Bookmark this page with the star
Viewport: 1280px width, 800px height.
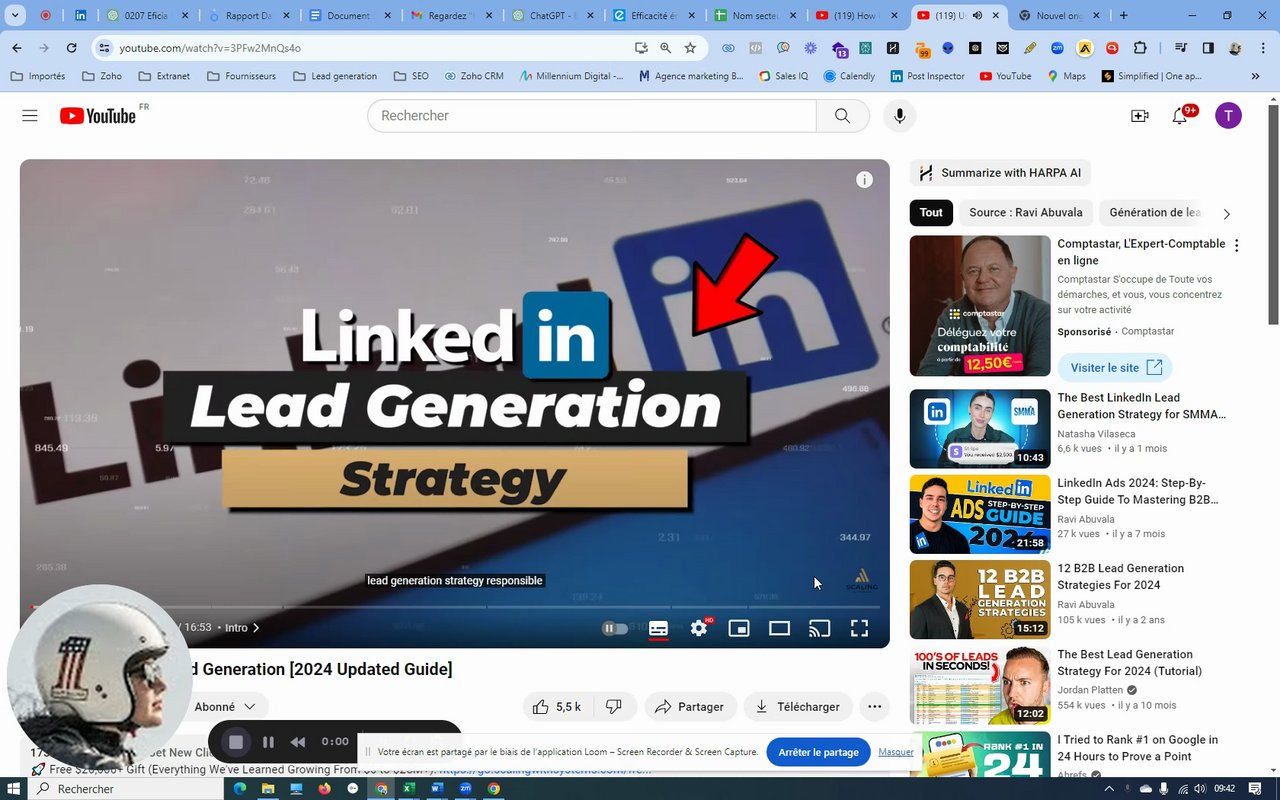(x=690, y=48)
